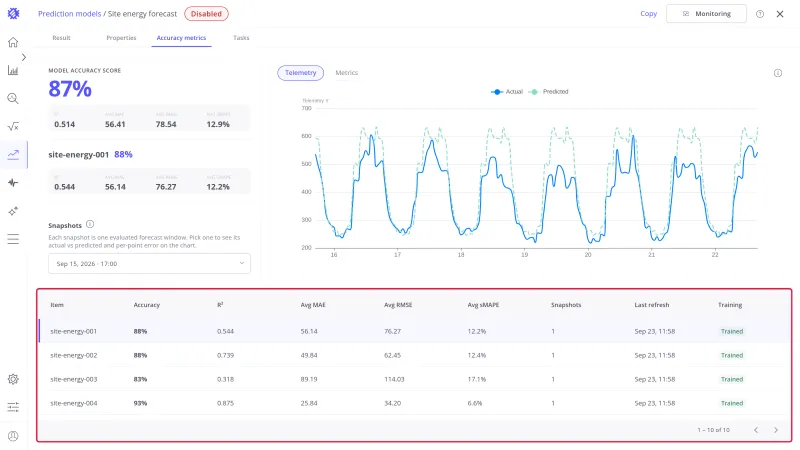Click the 93% accuracy cell
Viewport: 800px width, 450px height.
click(x=140, y=403)
